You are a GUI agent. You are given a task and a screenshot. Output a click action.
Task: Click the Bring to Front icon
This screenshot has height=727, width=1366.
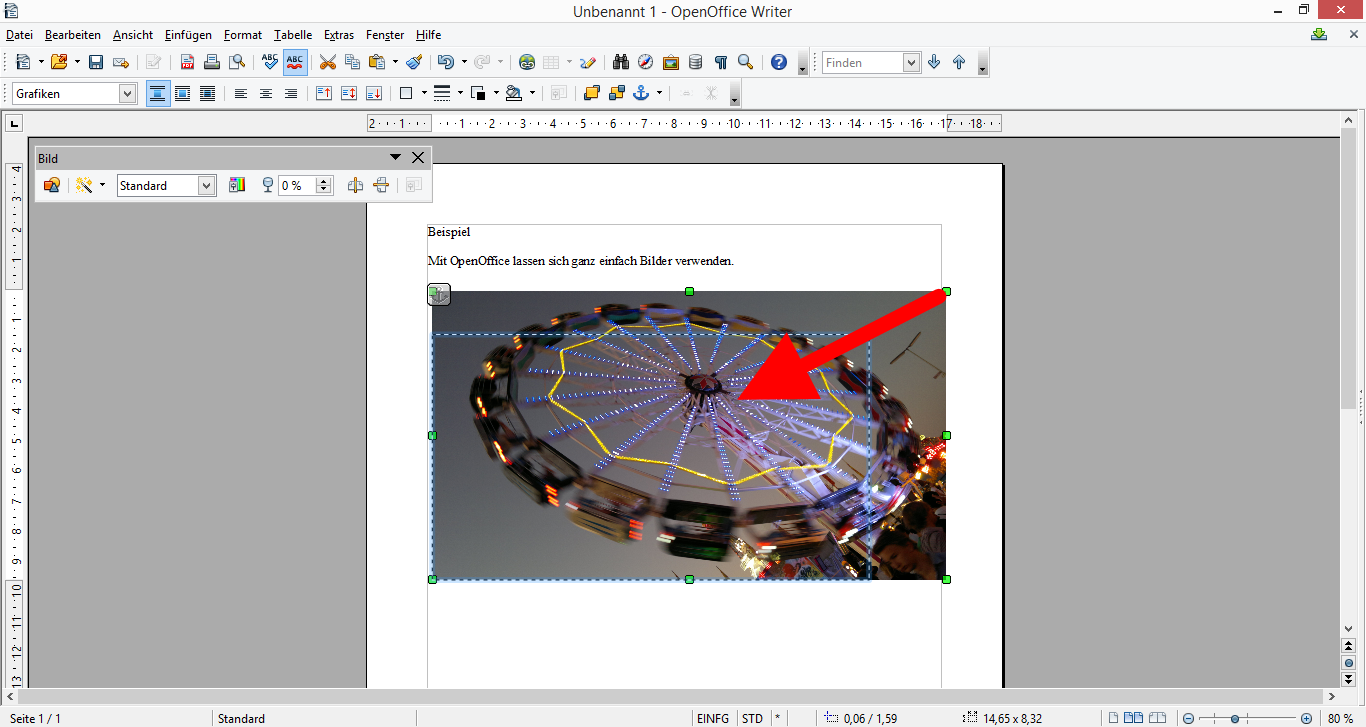pos(591,93)
